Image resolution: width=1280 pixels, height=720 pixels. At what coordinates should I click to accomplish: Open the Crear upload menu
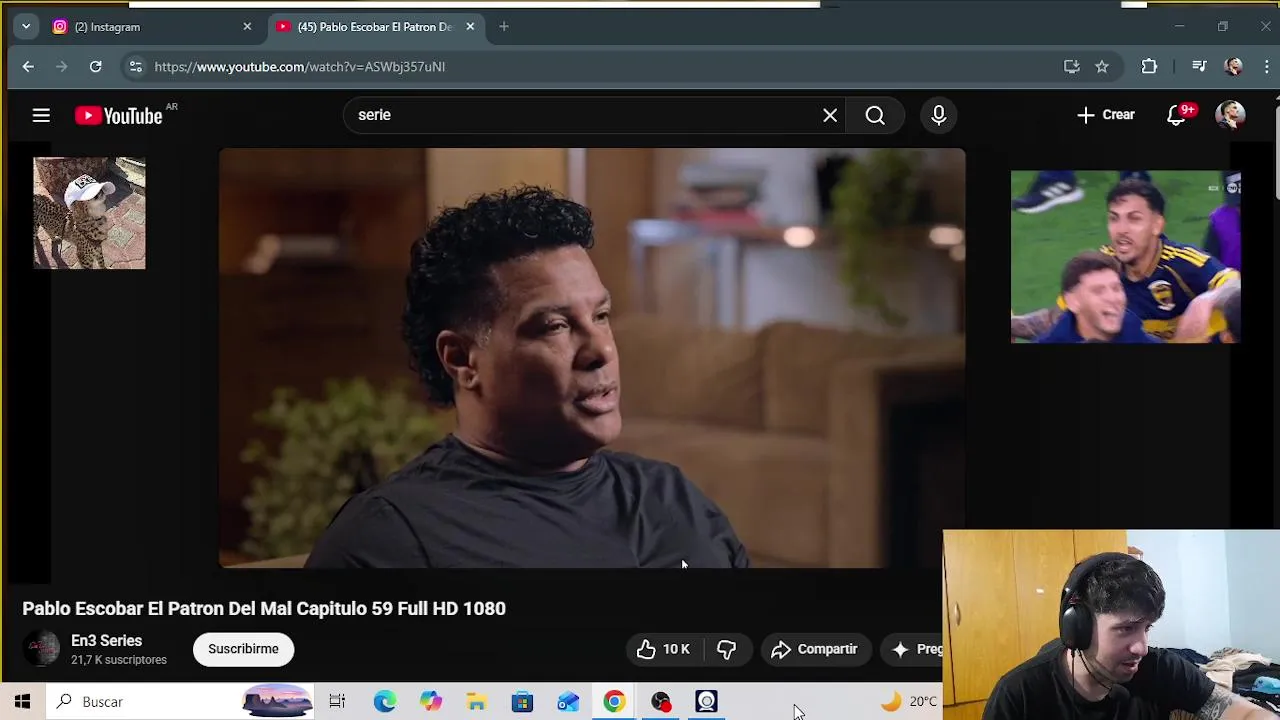tap(1105, 115)
